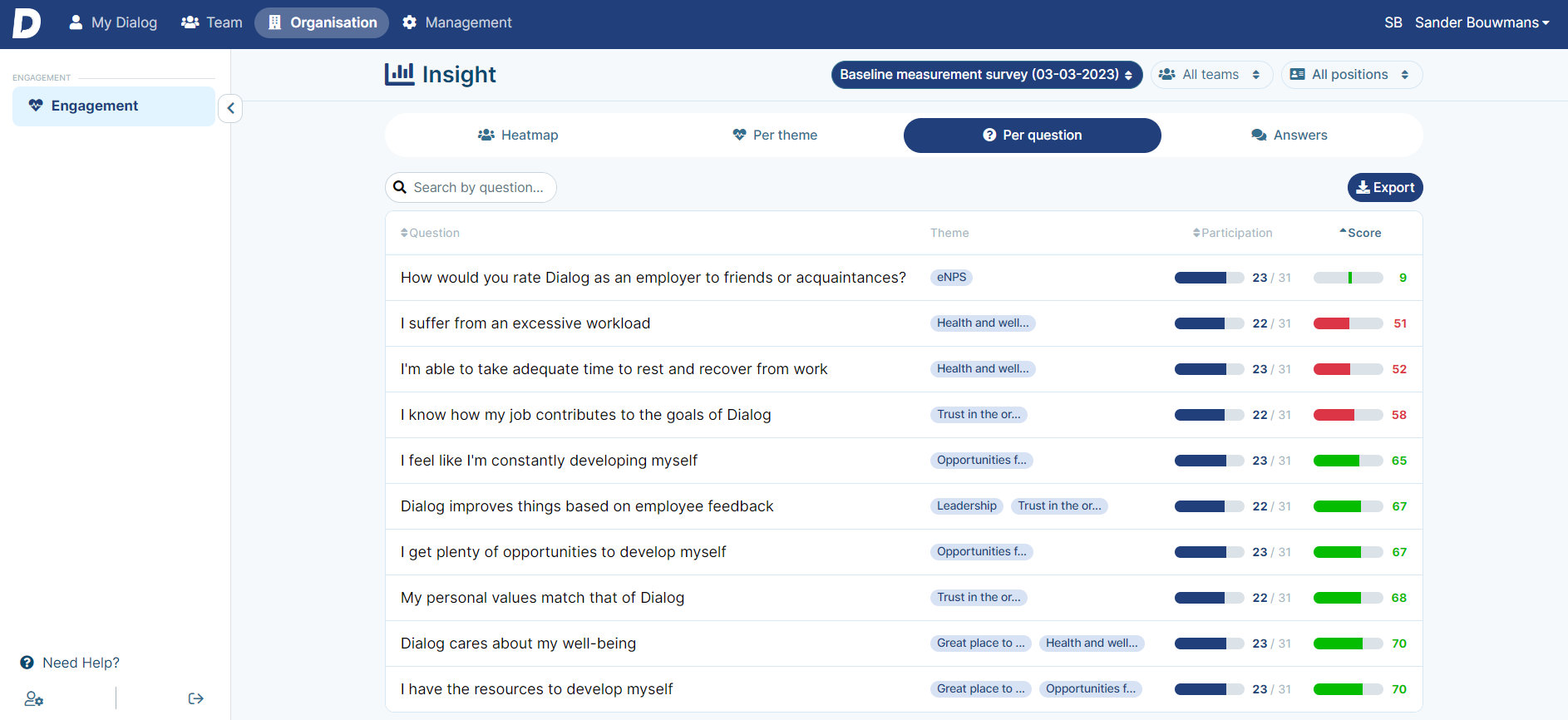Click the green score bar showing 68
1568x720 pixels.
point(1349,598)
